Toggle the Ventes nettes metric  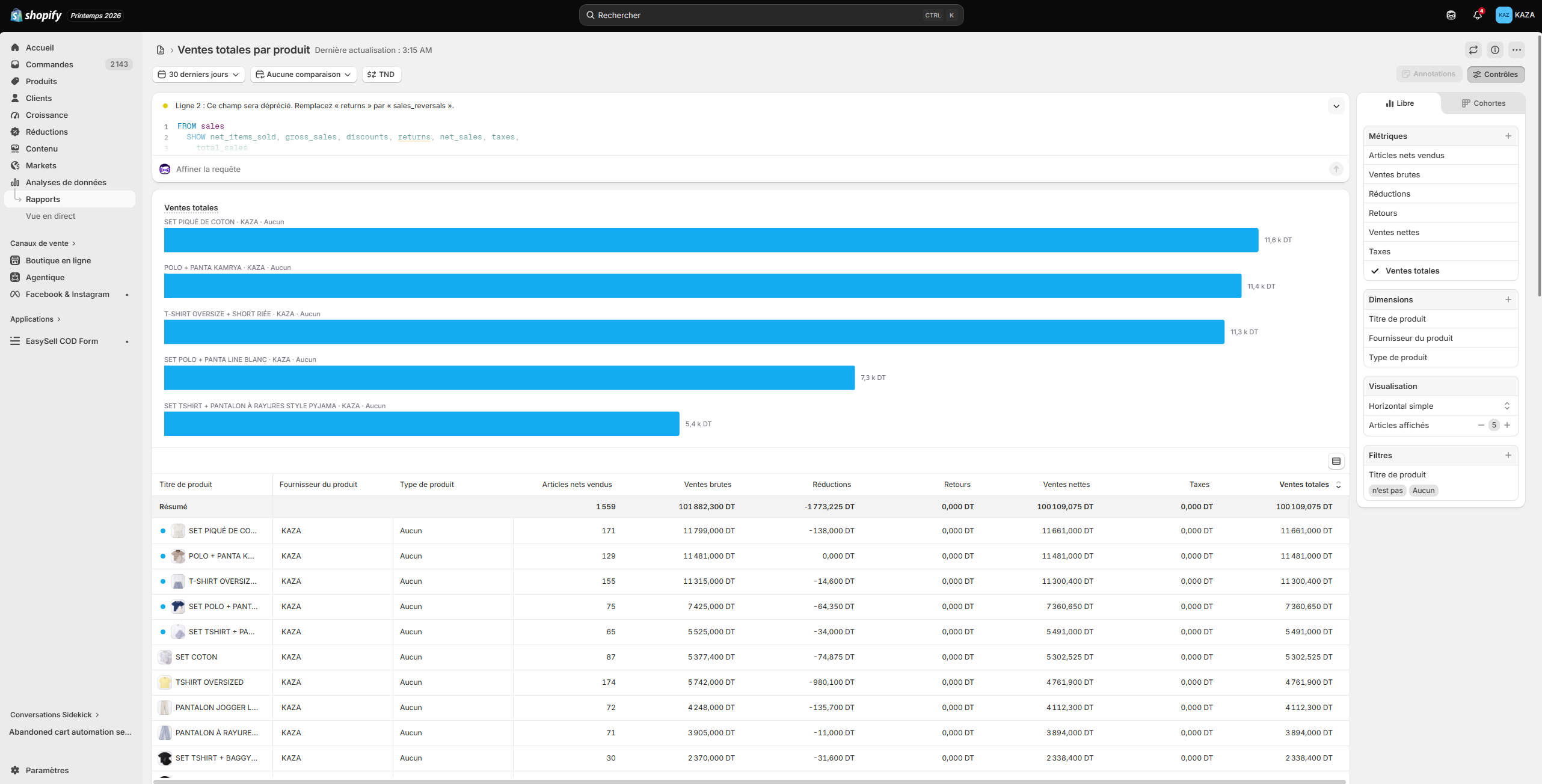1441,232
